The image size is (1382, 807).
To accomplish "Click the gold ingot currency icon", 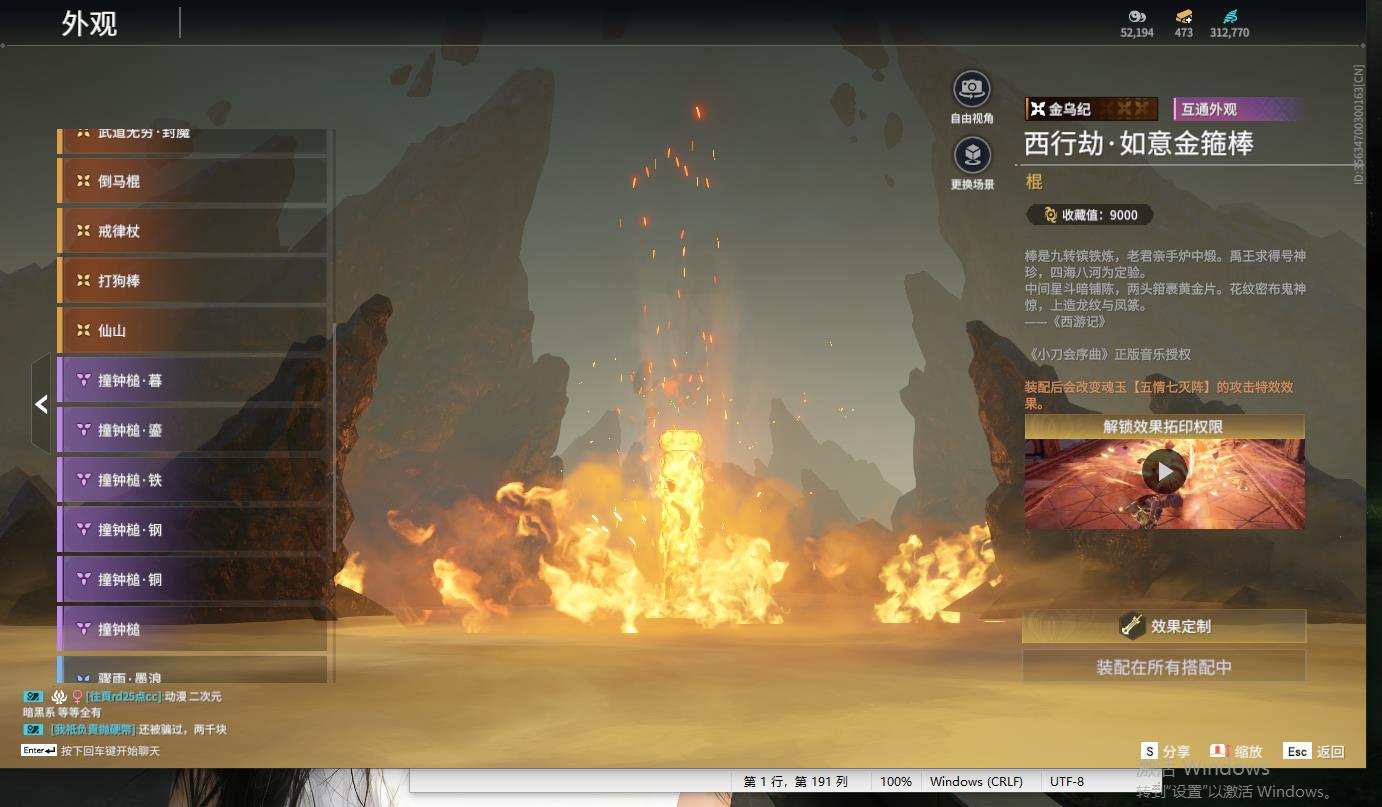I will click(1184, 16).
